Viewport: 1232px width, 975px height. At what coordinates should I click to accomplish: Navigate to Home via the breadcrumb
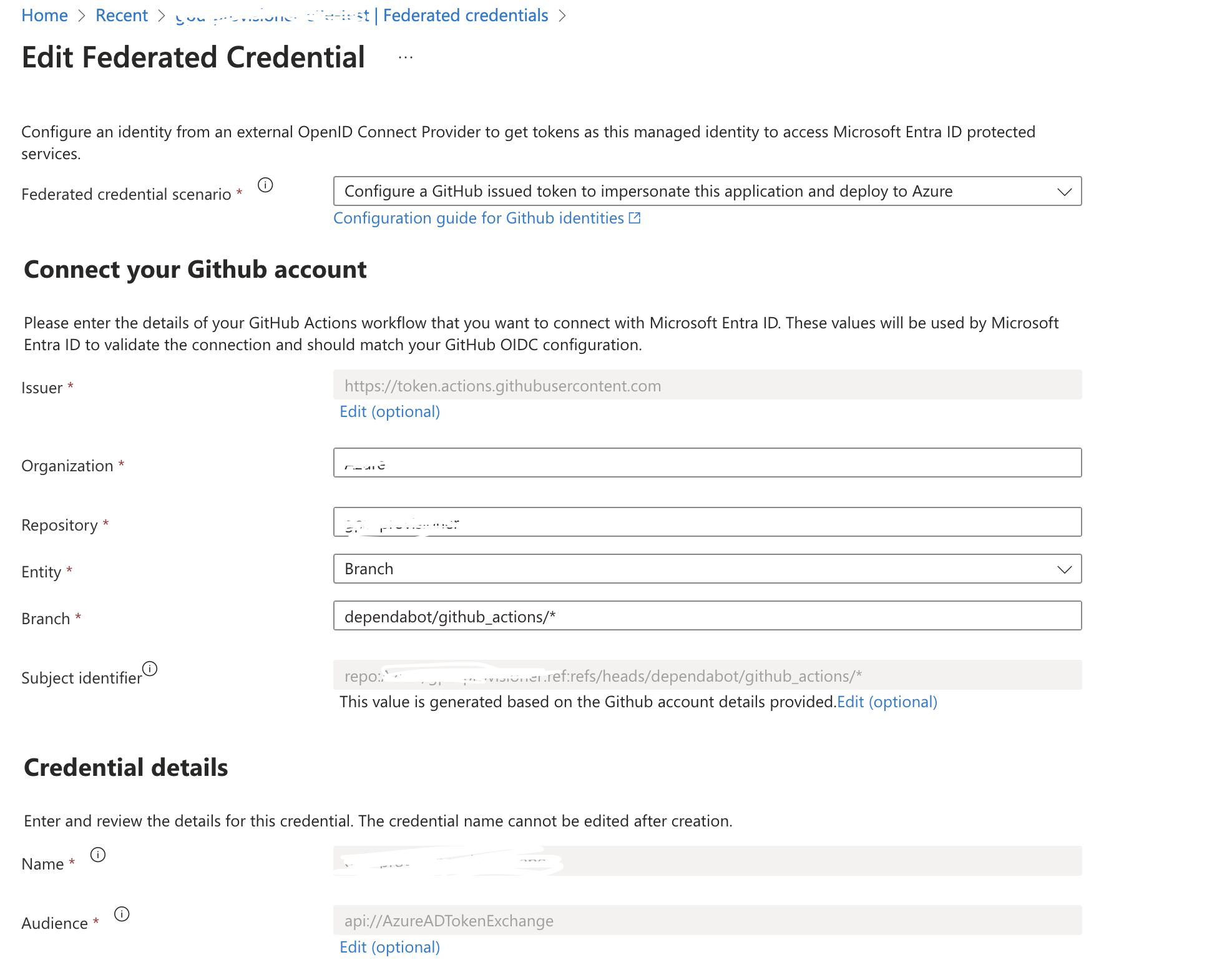44,15
